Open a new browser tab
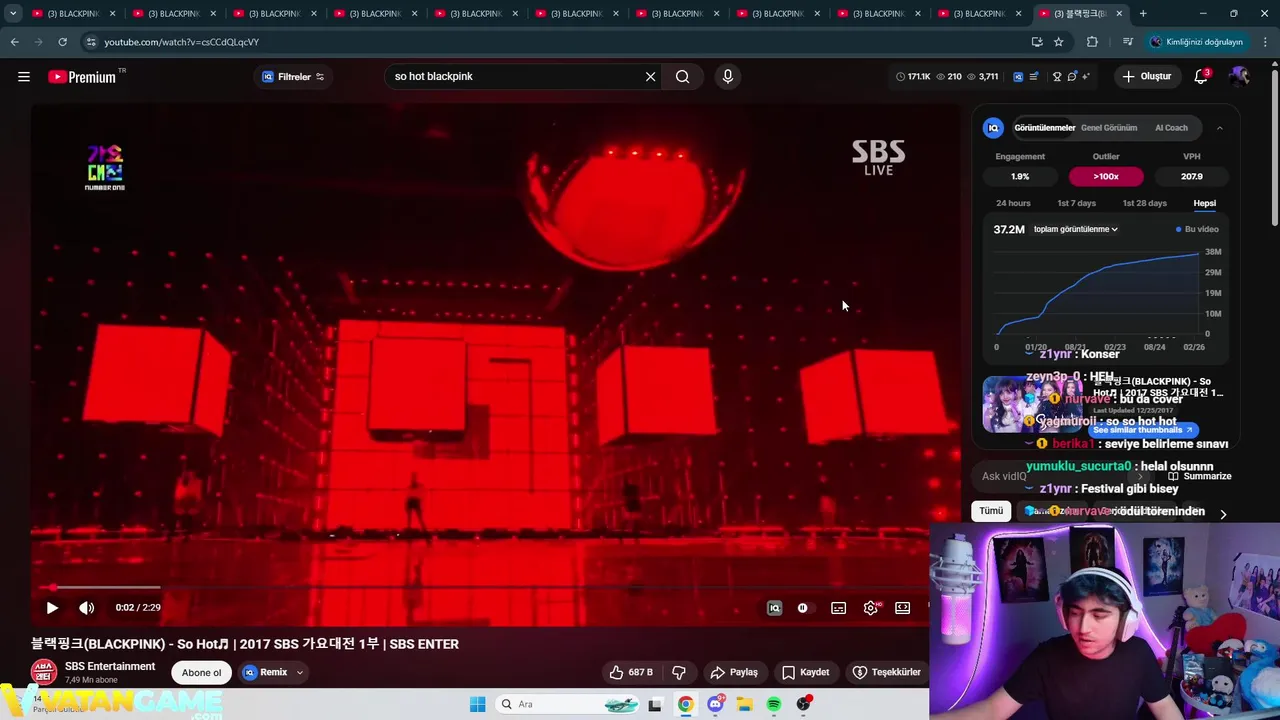The image size is (1280, 720). coord(1143,14)
